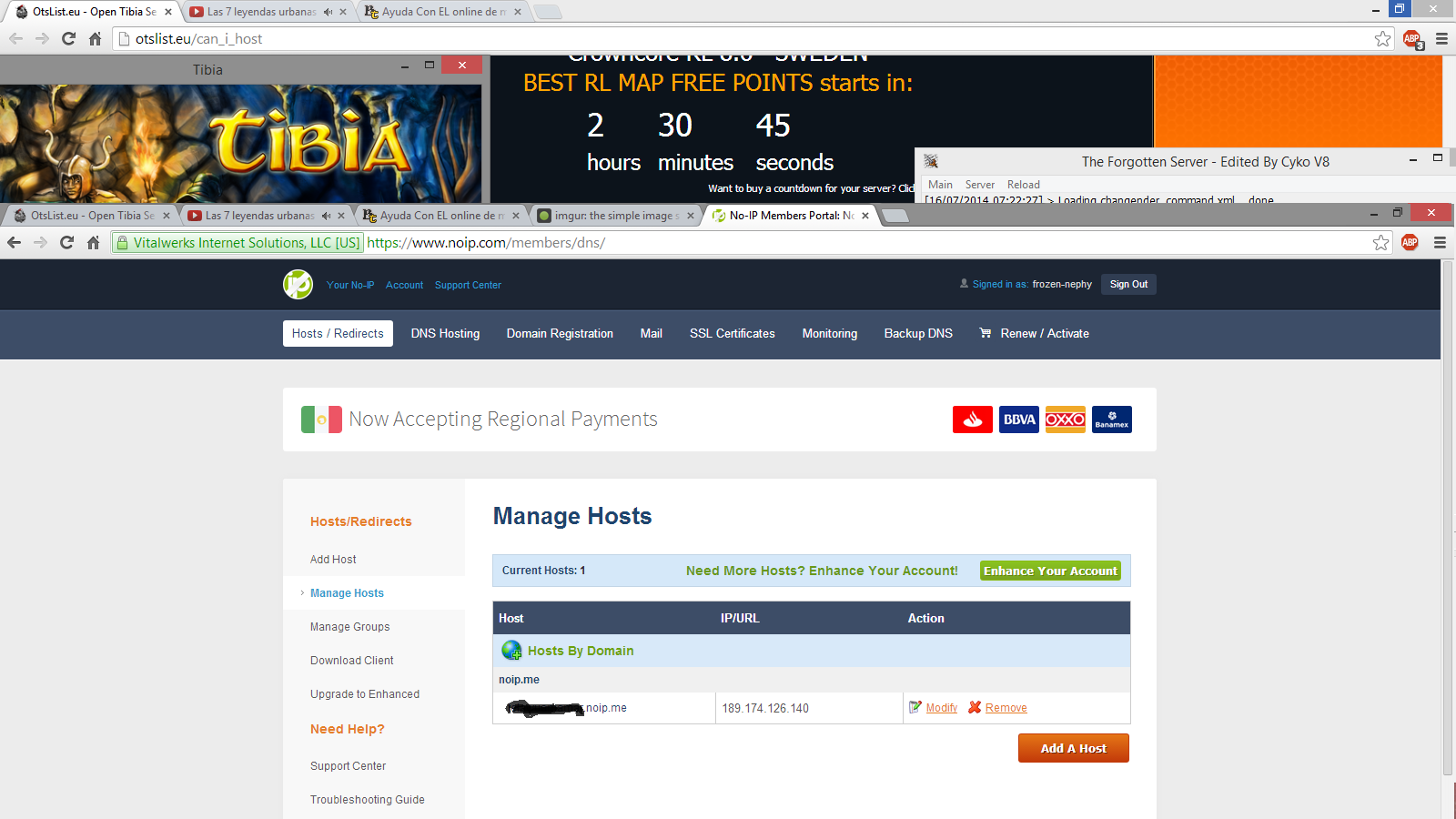Click the Modify pencil icon in the host row

tap(915, 707)
